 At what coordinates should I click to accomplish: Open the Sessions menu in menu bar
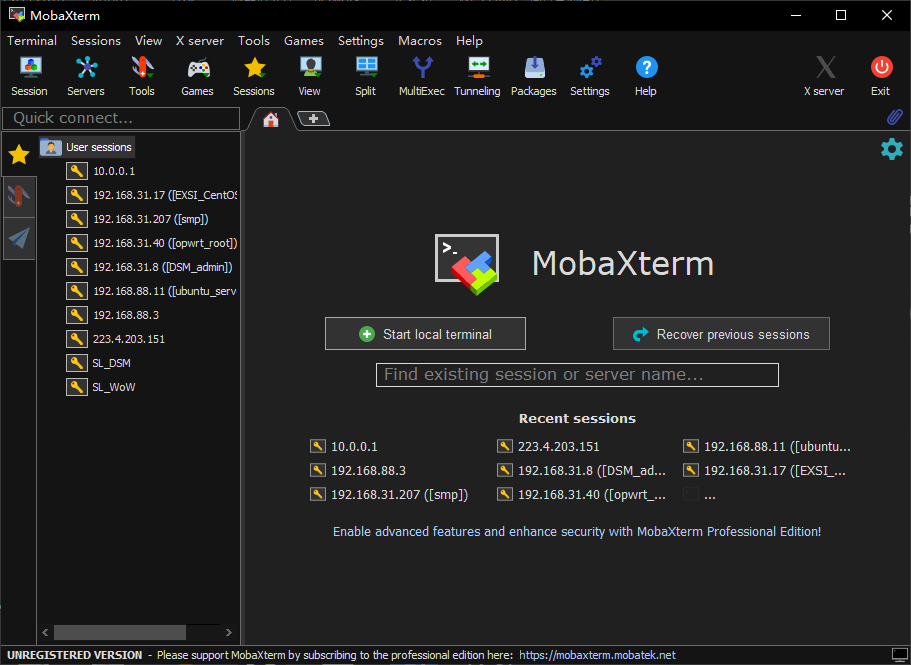click(95, 41)
